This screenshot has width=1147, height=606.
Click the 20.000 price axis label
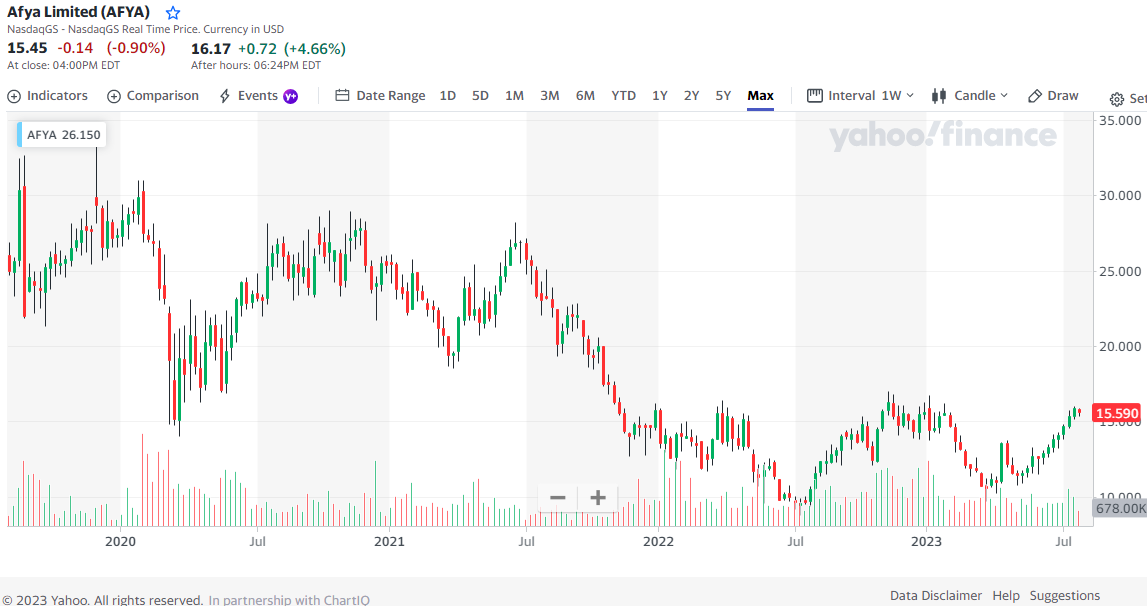click(1120, 347)
